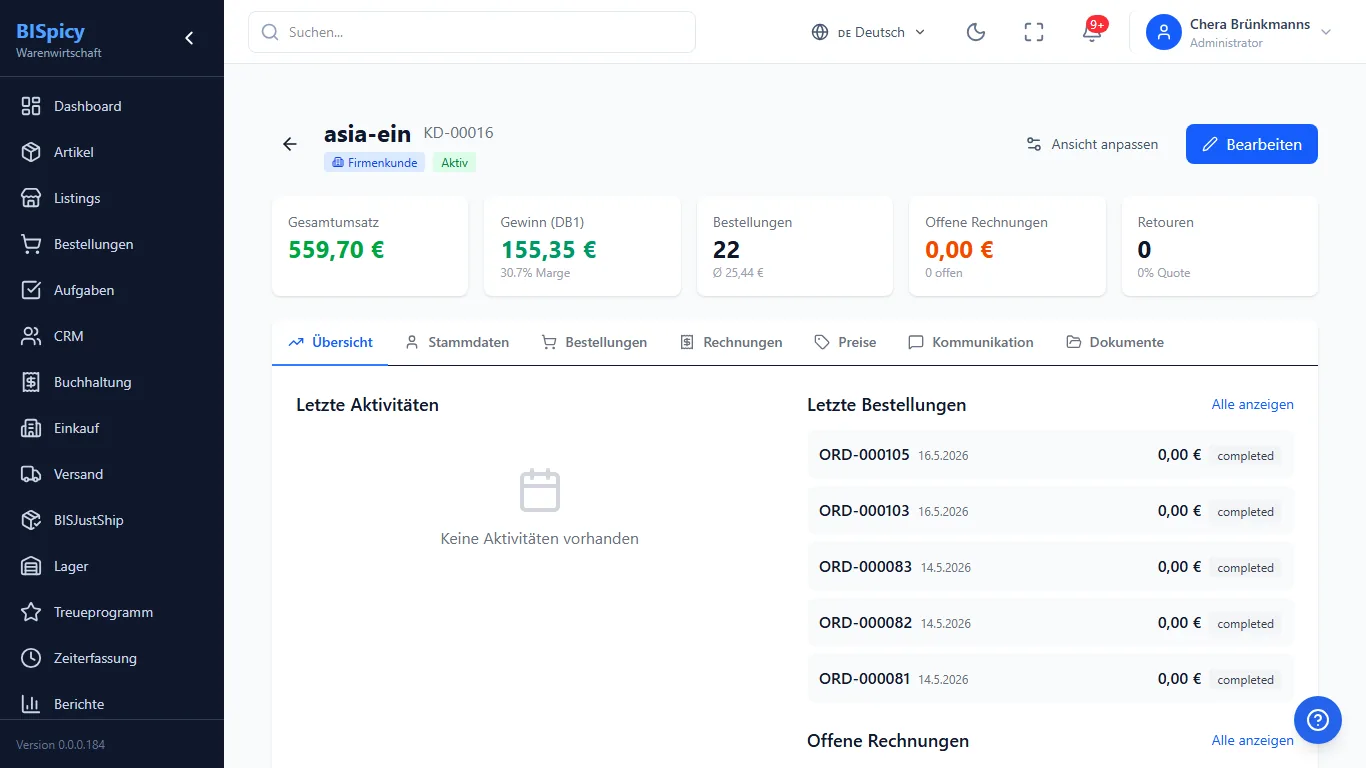Open order ORD-000082
The image size is (1366, 768).
1050,623
